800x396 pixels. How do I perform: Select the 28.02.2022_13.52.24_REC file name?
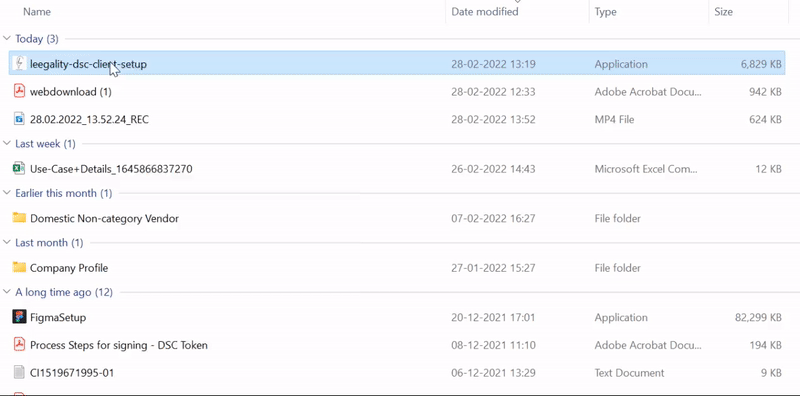[89, 119]
